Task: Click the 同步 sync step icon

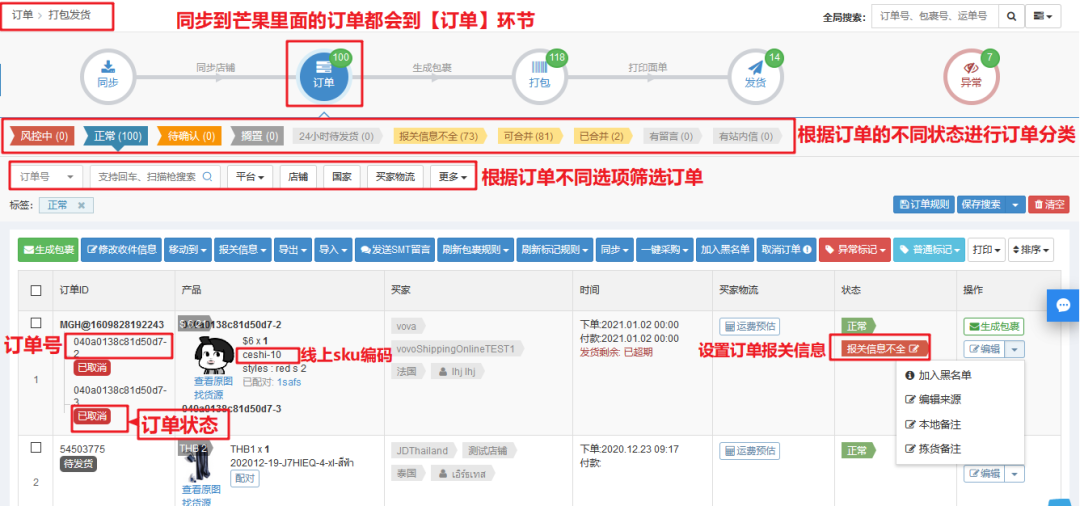Action: (107, 75)
